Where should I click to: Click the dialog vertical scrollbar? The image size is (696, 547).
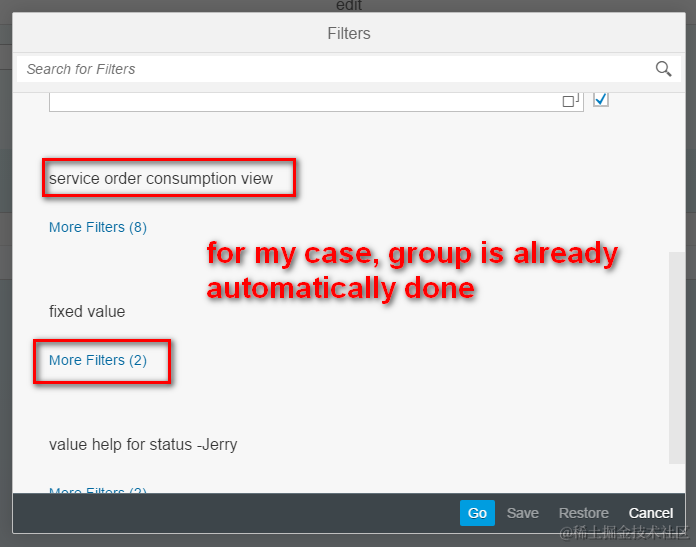point(676,358)
